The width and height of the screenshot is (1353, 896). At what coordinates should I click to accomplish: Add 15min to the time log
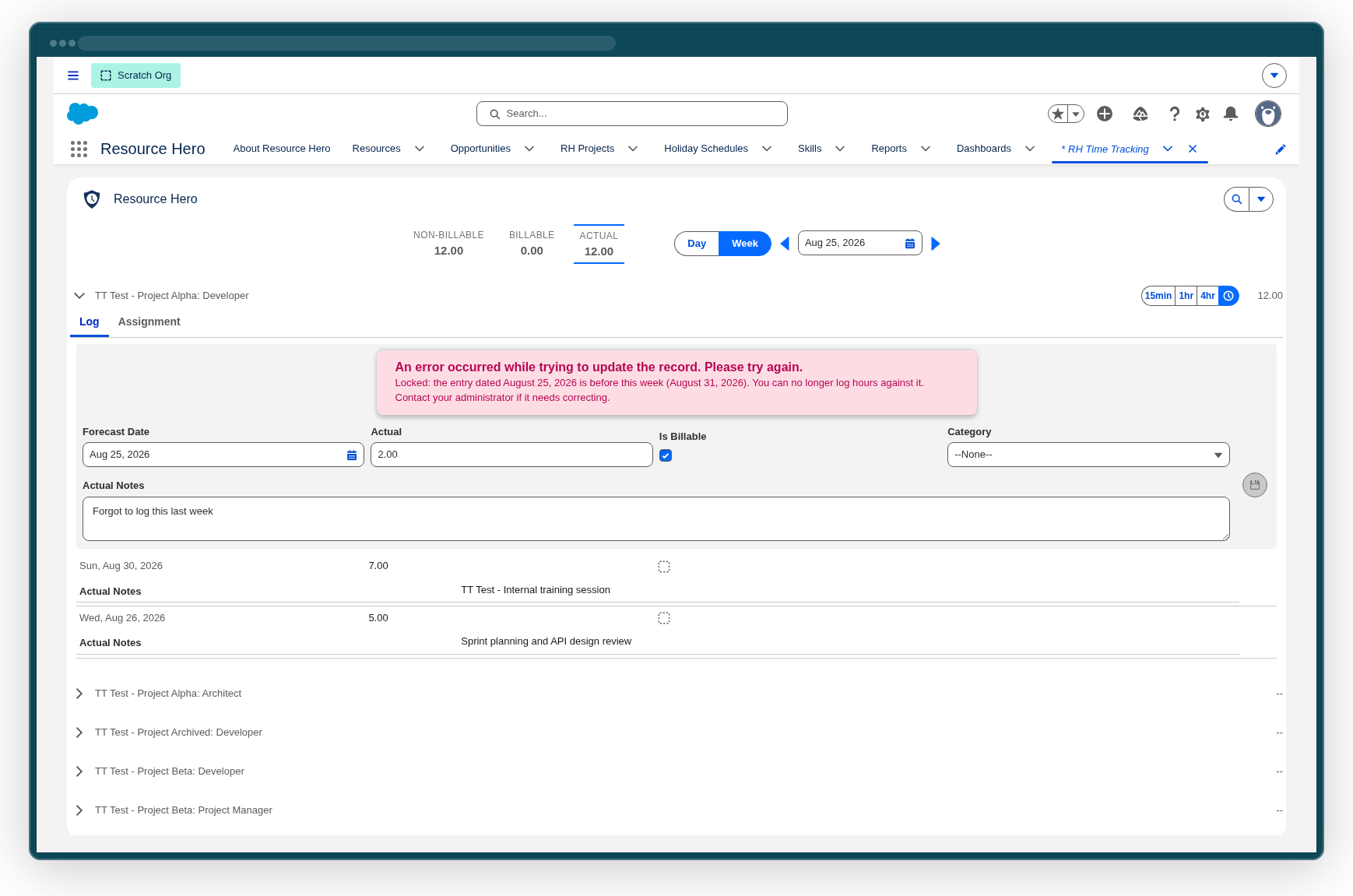pyautogui.click(x=1158, y=296)
